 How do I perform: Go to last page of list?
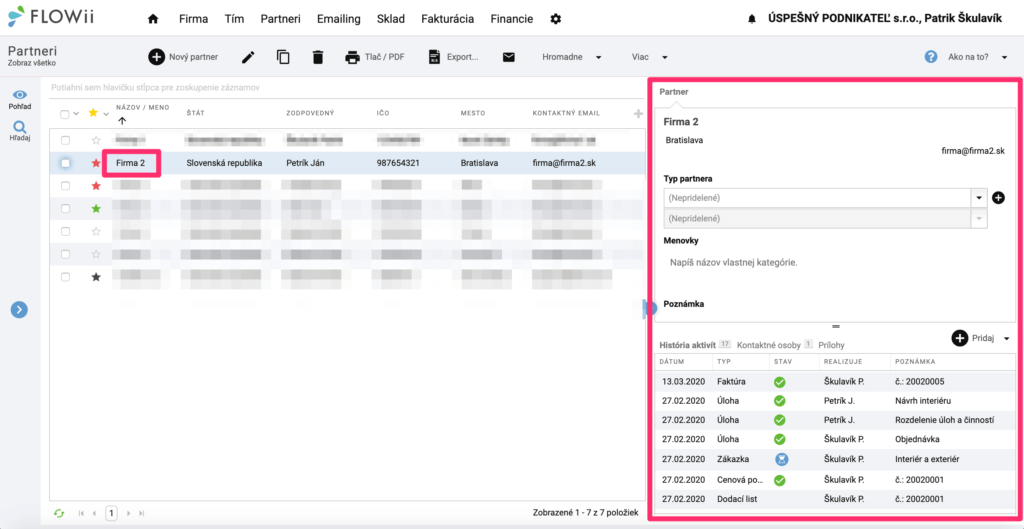(142, 513)
